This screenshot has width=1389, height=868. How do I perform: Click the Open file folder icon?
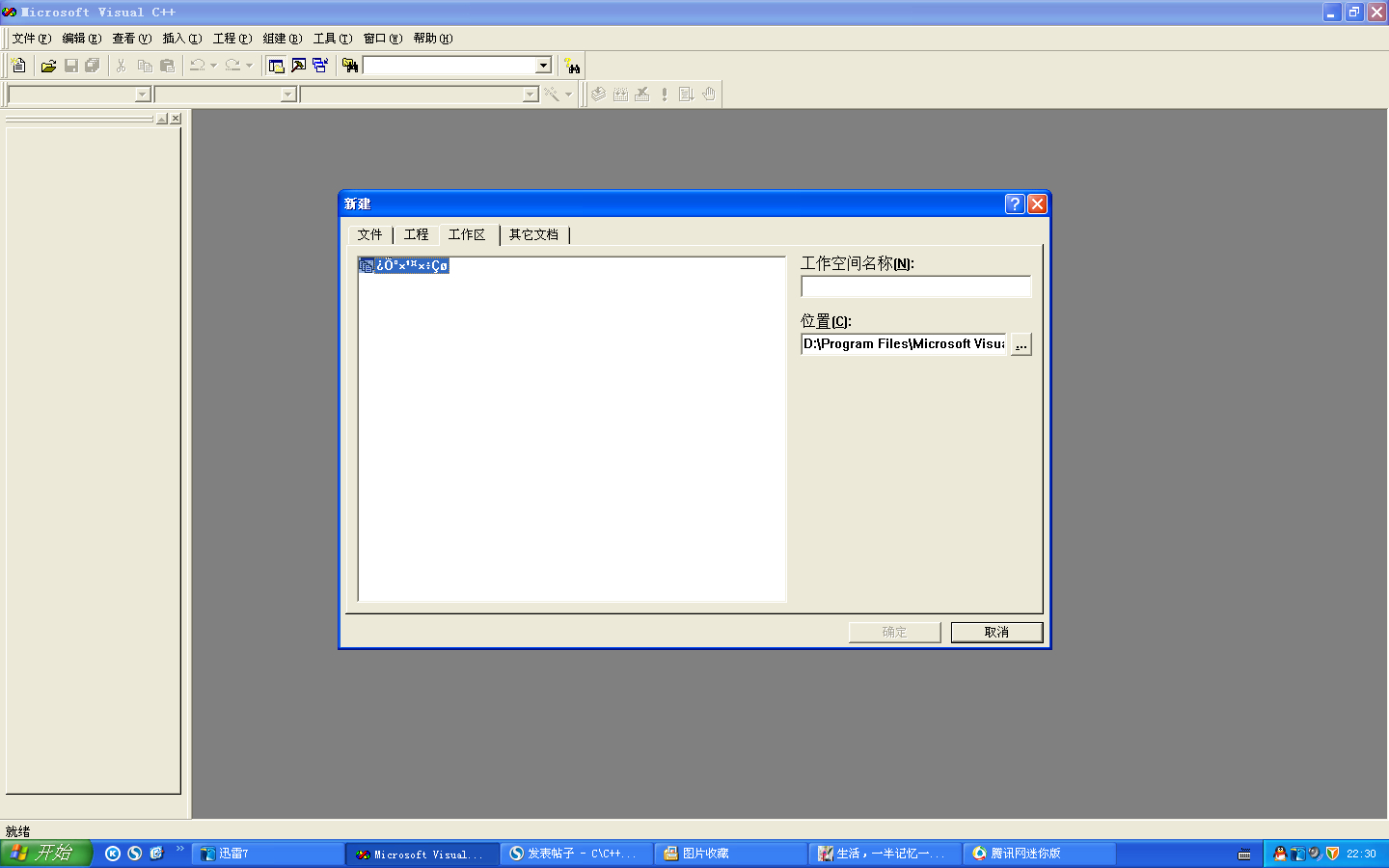click(48, 66)
